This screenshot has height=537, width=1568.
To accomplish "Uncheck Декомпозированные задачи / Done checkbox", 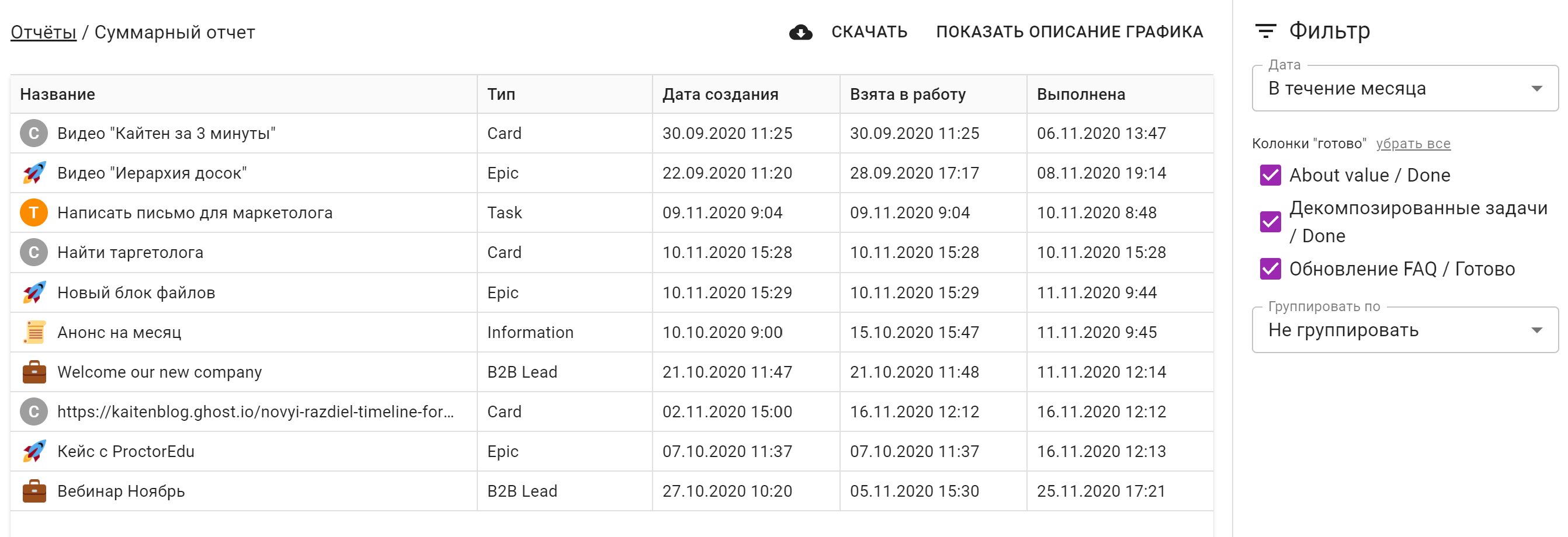I will 1270,222.
